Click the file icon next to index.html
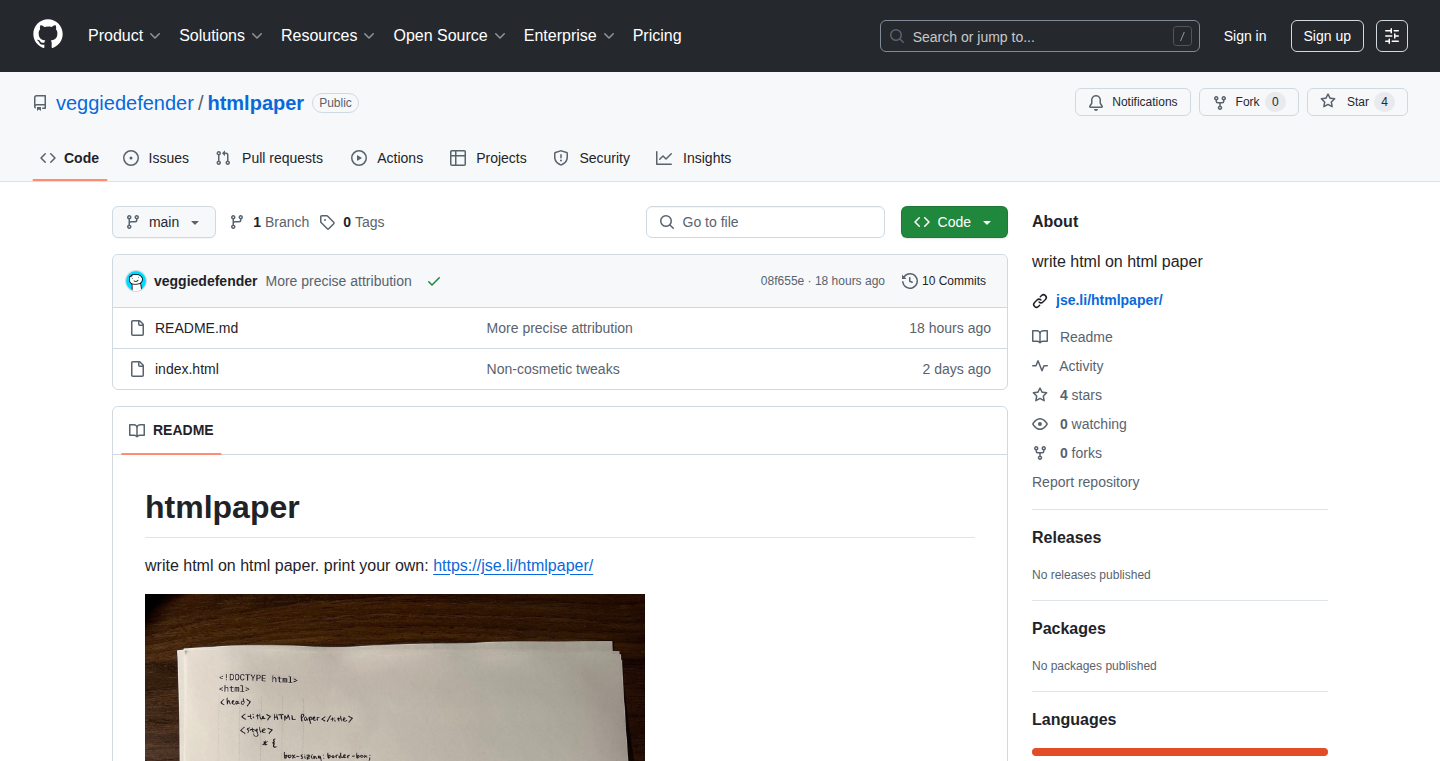 coord(138,369)
